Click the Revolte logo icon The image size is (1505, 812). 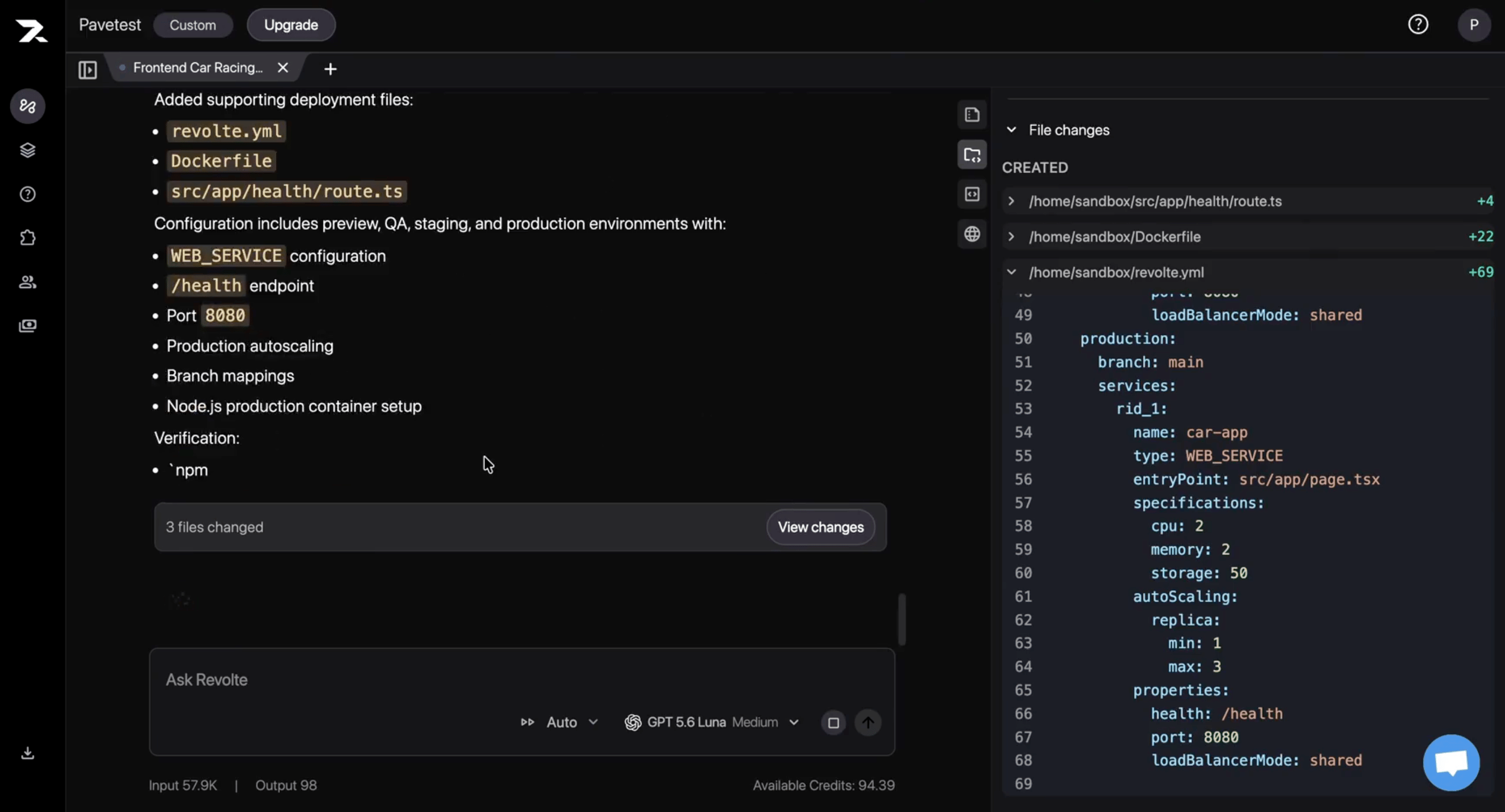(x=31, y=30)
